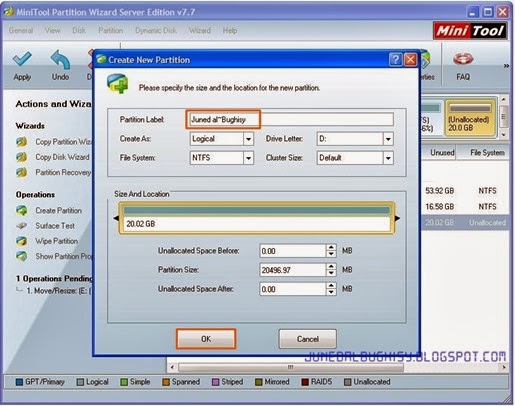515x406 pixels.
Task: Click the Copy Disk Wizard link
Action: tap(62, 157)
